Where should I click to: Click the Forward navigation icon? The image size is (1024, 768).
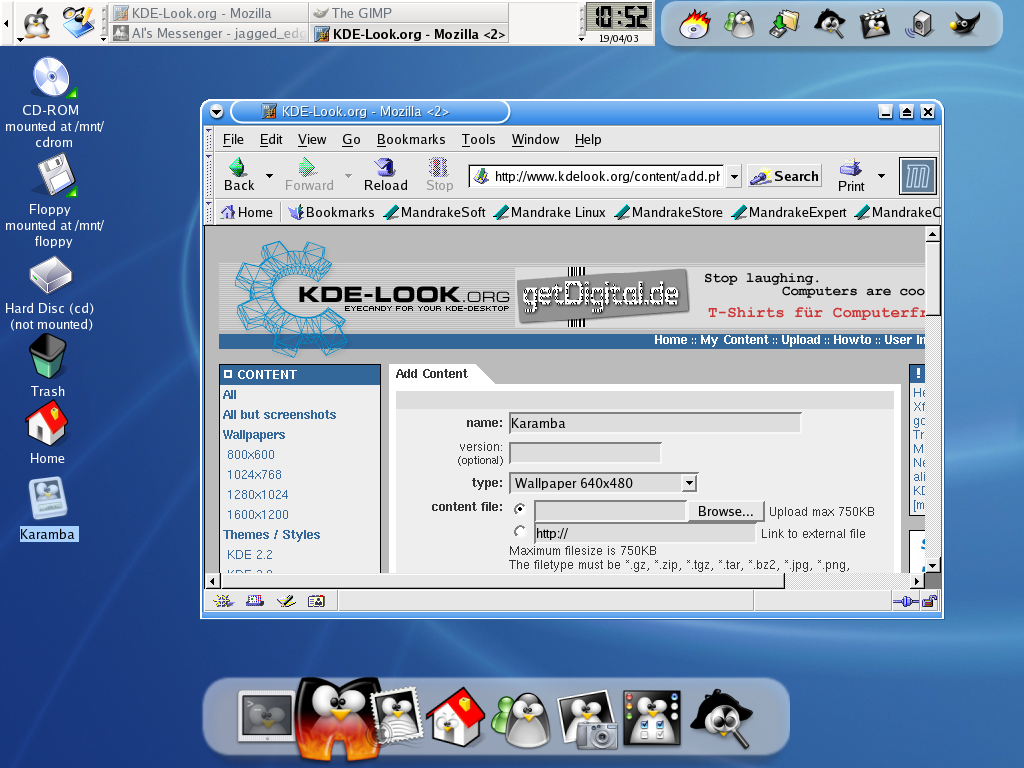pos(307,167)
